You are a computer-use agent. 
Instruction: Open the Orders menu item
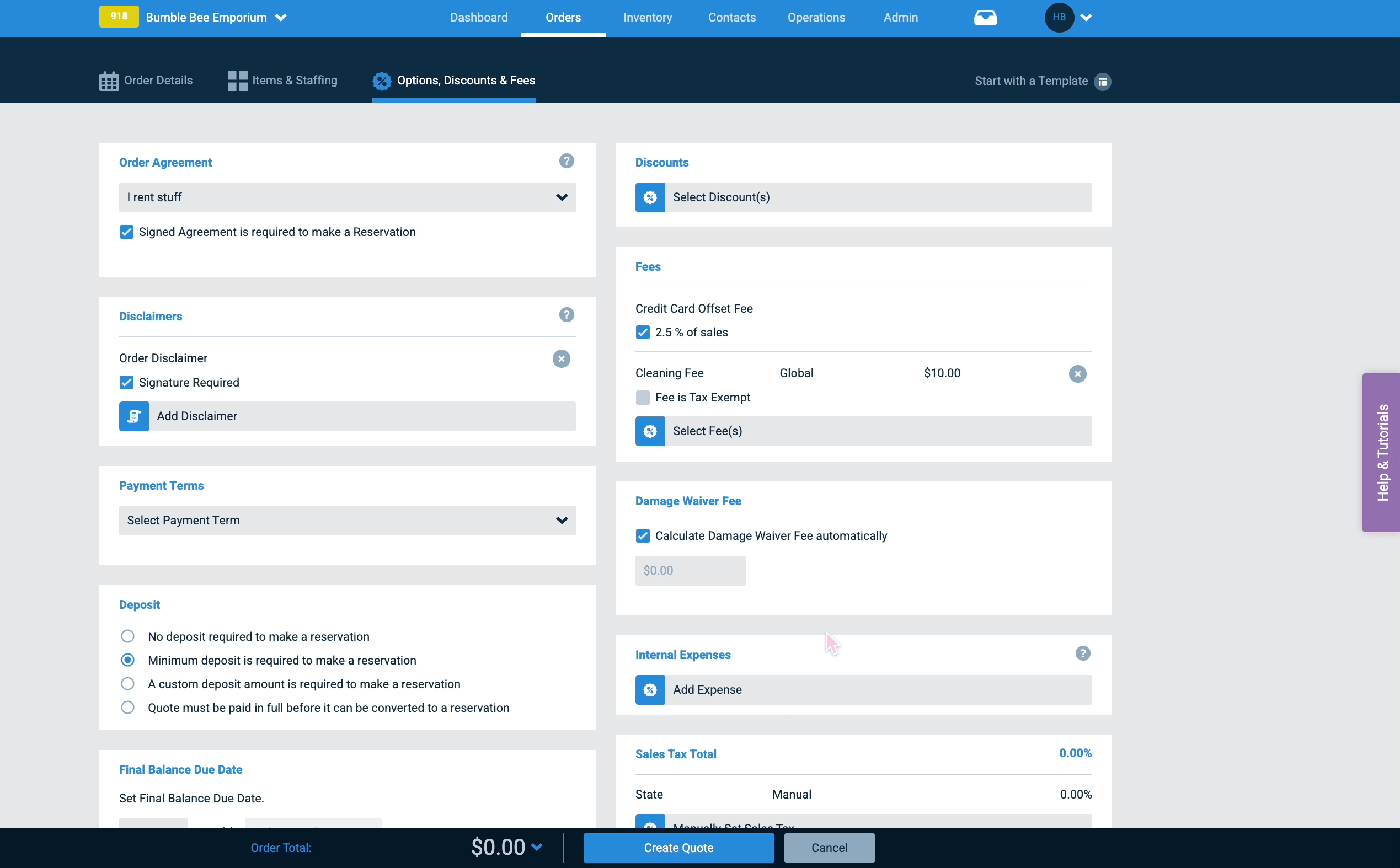click(563, 18)
